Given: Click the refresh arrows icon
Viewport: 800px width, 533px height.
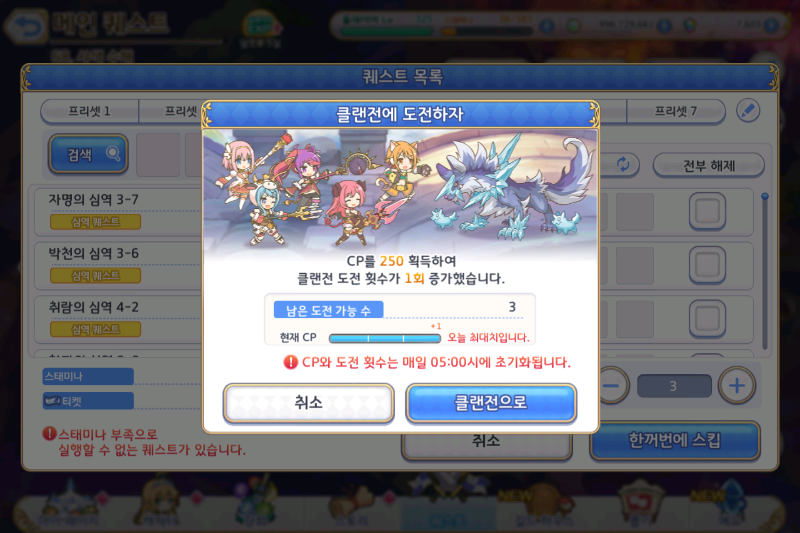Looking at the screenshot, I should 623,164.
